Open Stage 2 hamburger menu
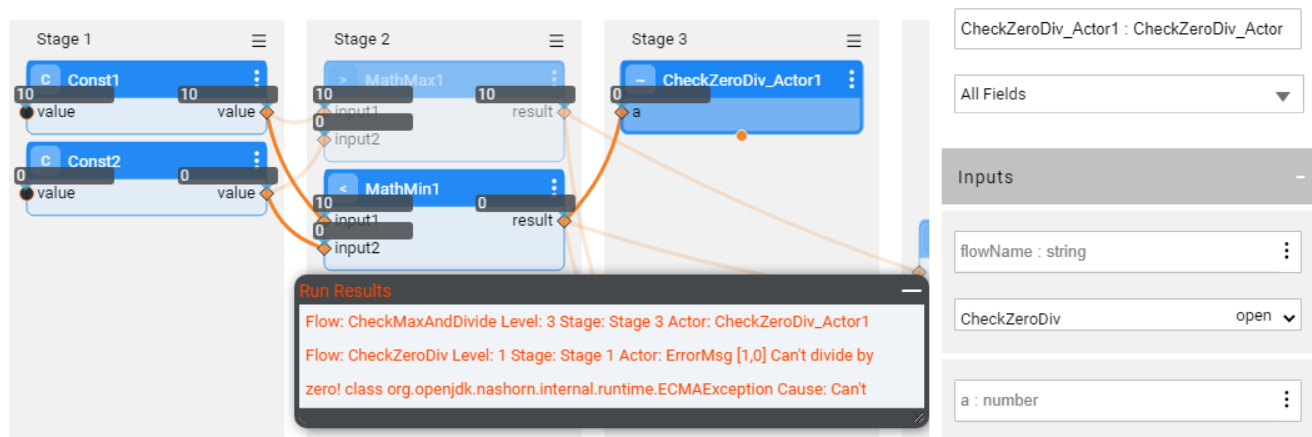 coord(556,40)
